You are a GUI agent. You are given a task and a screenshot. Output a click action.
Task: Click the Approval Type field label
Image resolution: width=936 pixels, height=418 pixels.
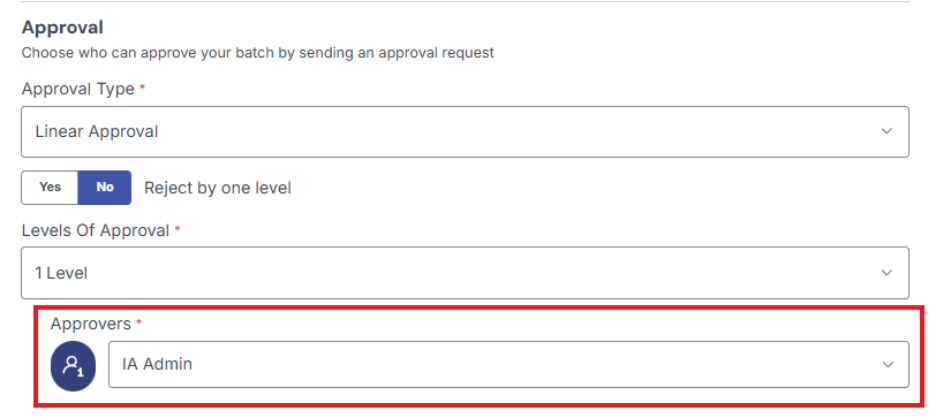(x=78, y=89)
